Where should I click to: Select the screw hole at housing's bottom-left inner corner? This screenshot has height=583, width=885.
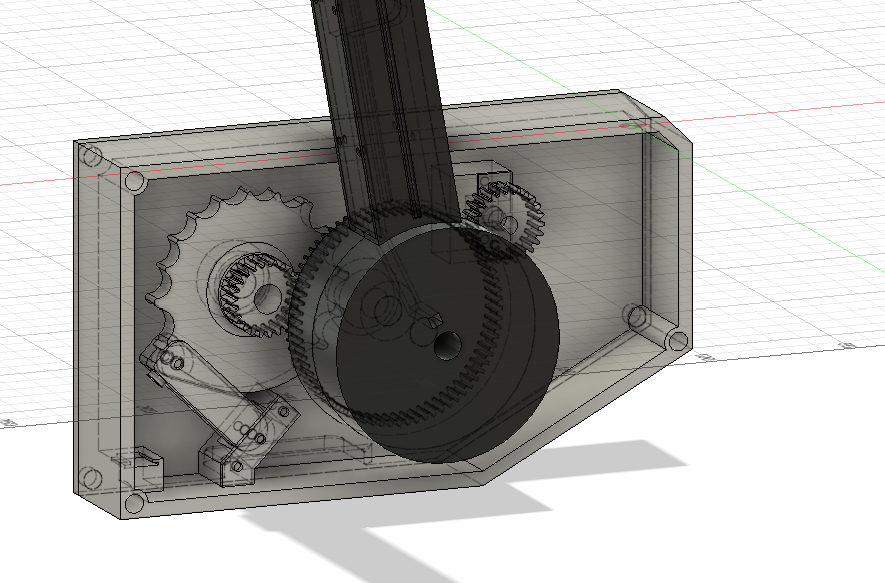point(134,503)
